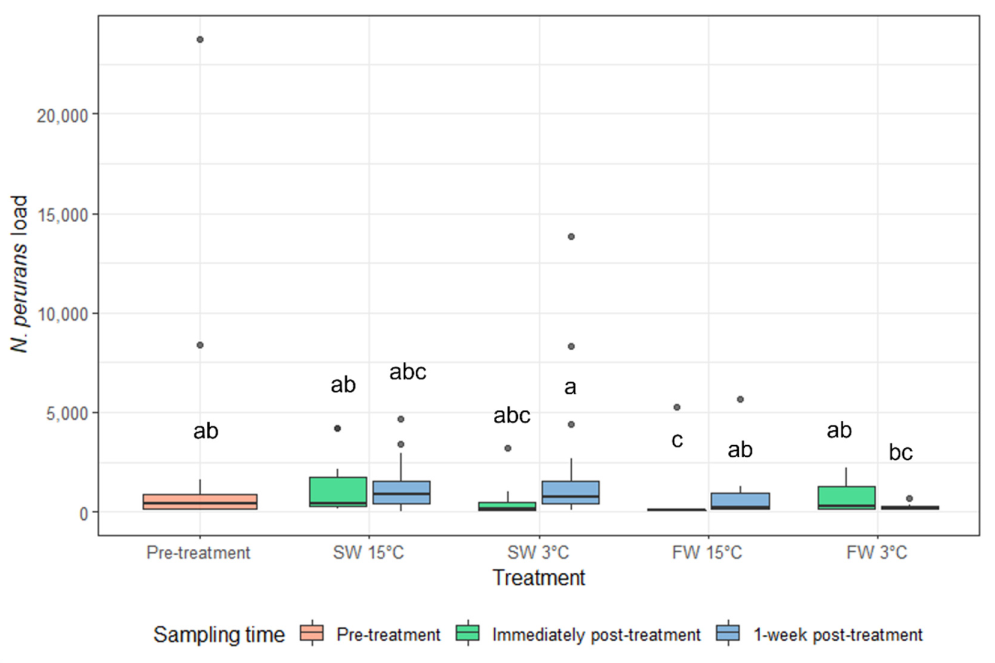Click the lone 'a' significance letter
This screenshot has width=995, height=663.
coord(571,386)
